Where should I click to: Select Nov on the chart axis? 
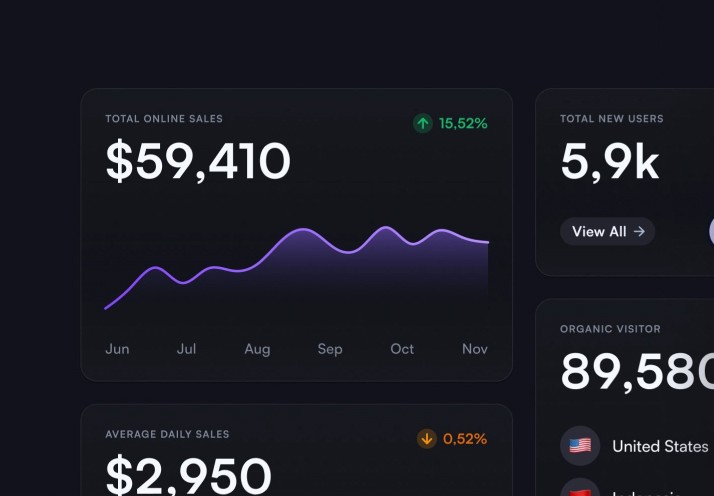[x=475, y=349]
